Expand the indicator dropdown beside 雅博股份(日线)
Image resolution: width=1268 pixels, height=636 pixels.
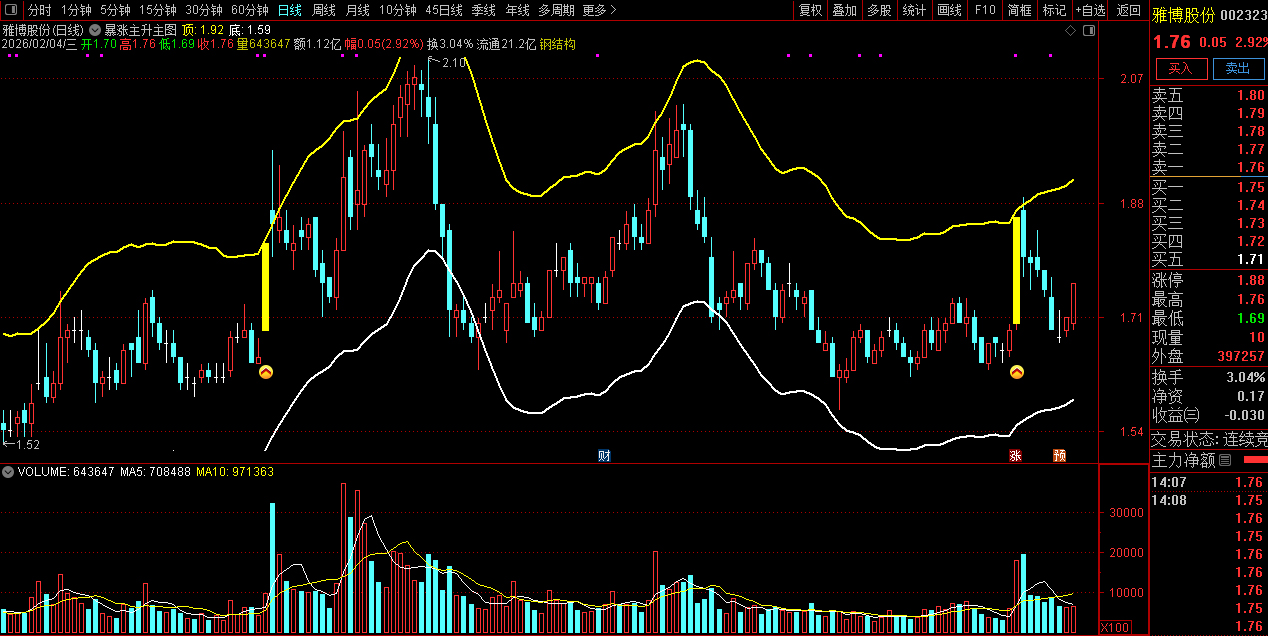(x=95, y=30)
